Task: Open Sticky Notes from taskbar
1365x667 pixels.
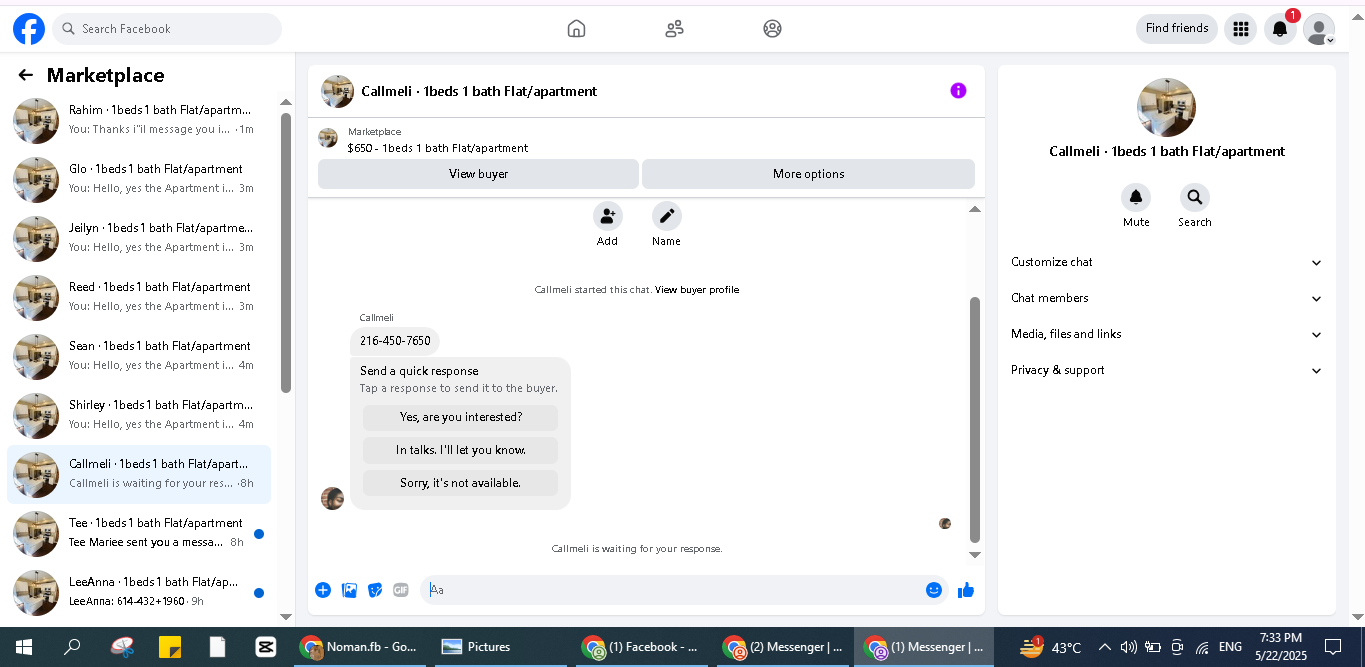Action: coord(170,647)
